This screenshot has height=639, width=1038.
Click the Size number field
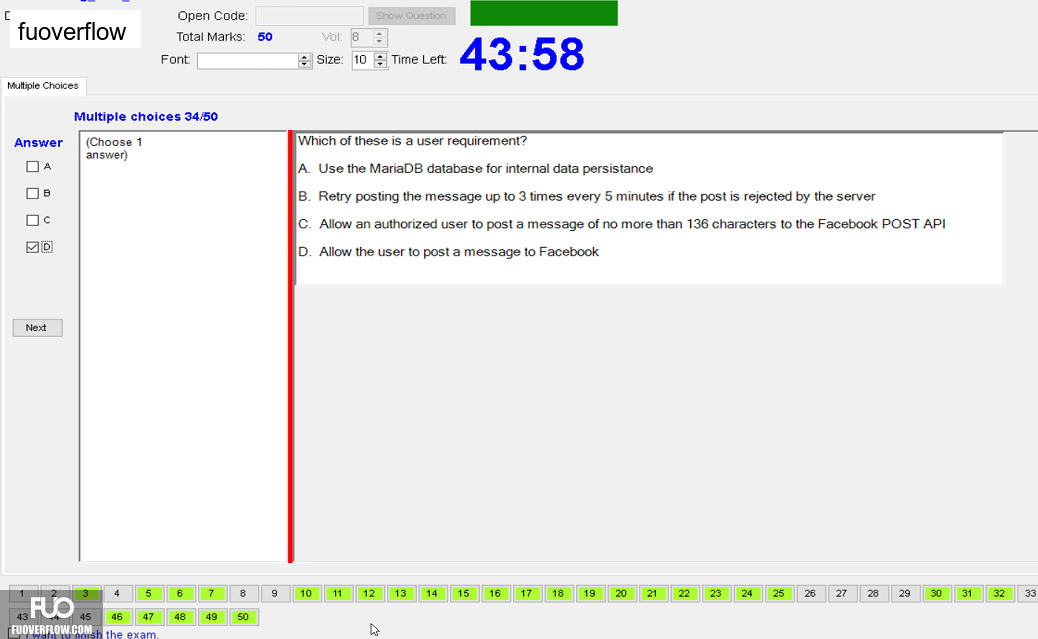point(363,60)
